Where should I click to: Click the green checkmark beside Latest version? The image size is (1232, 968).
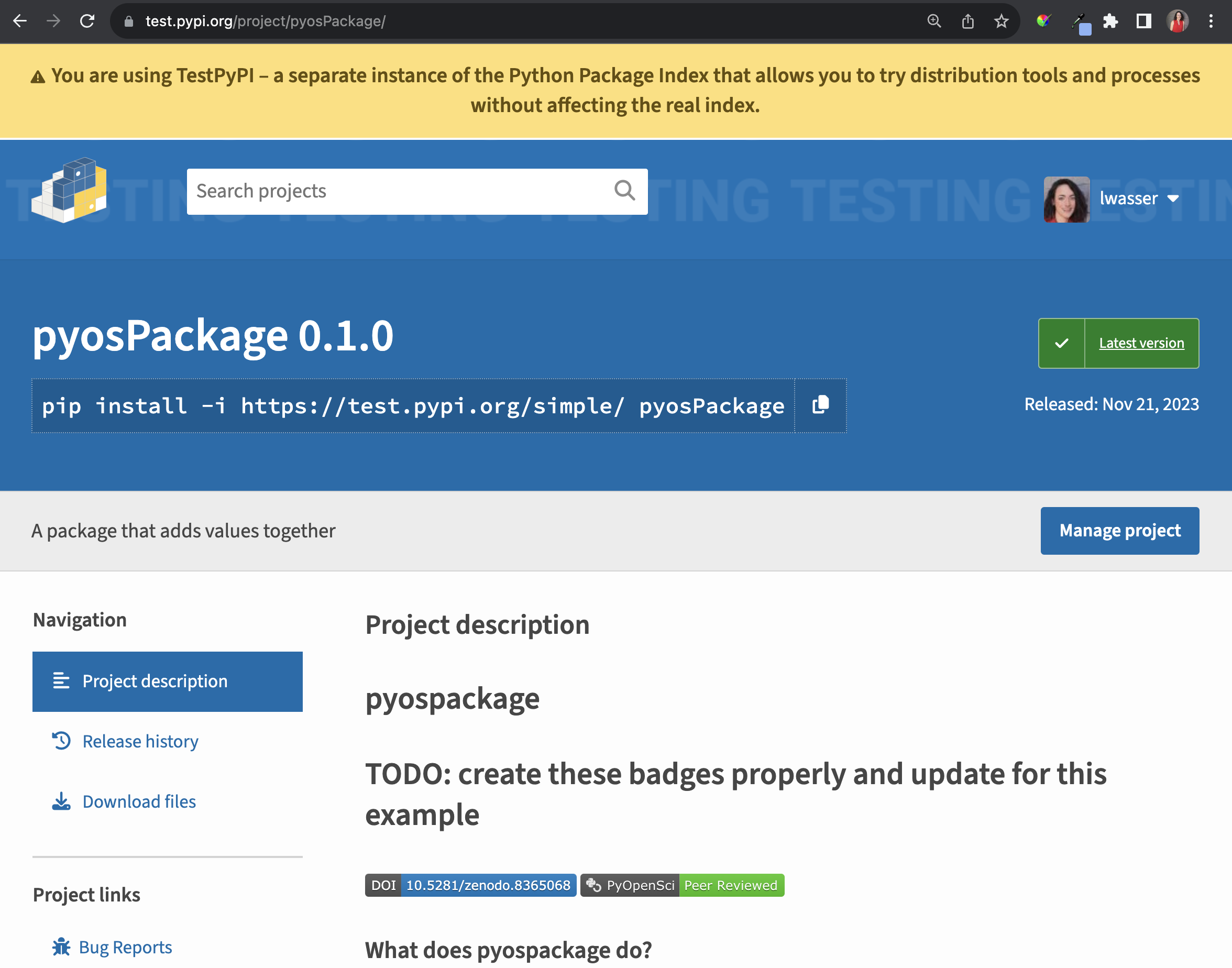(x=1061, y=344)
